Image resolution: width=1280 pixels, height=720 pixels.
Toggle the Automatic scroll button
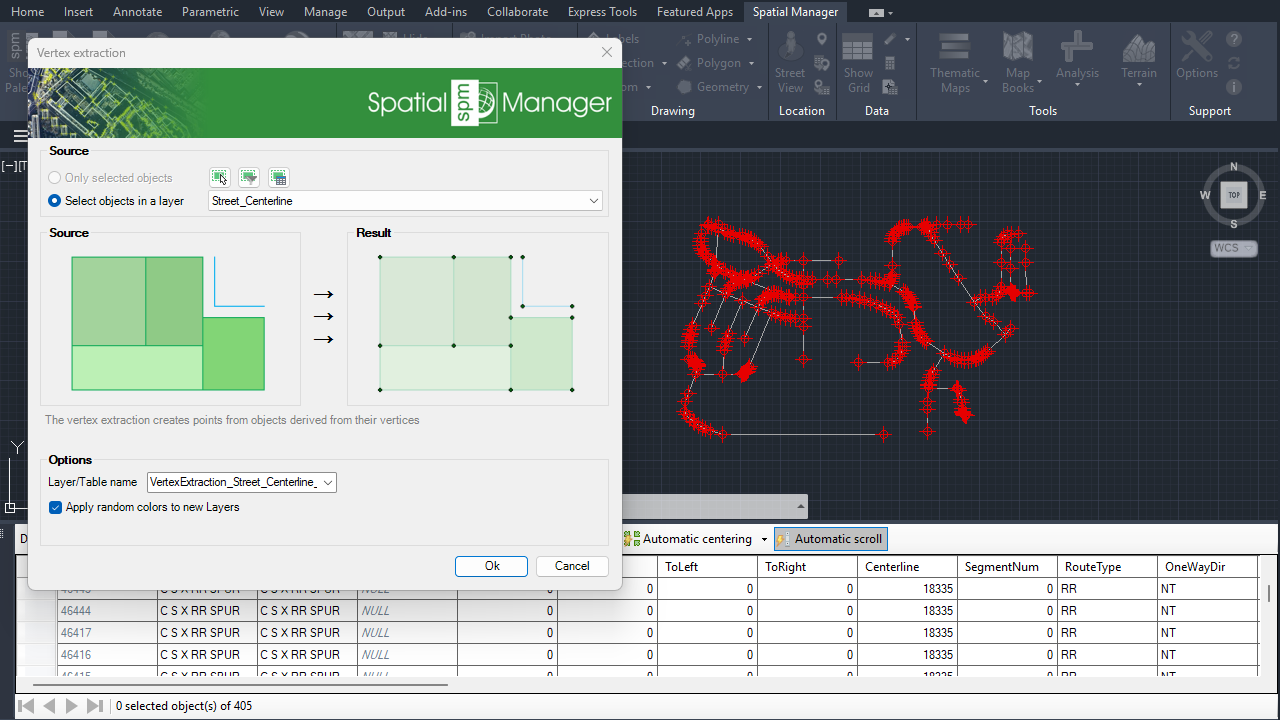[x=830, y=539]
